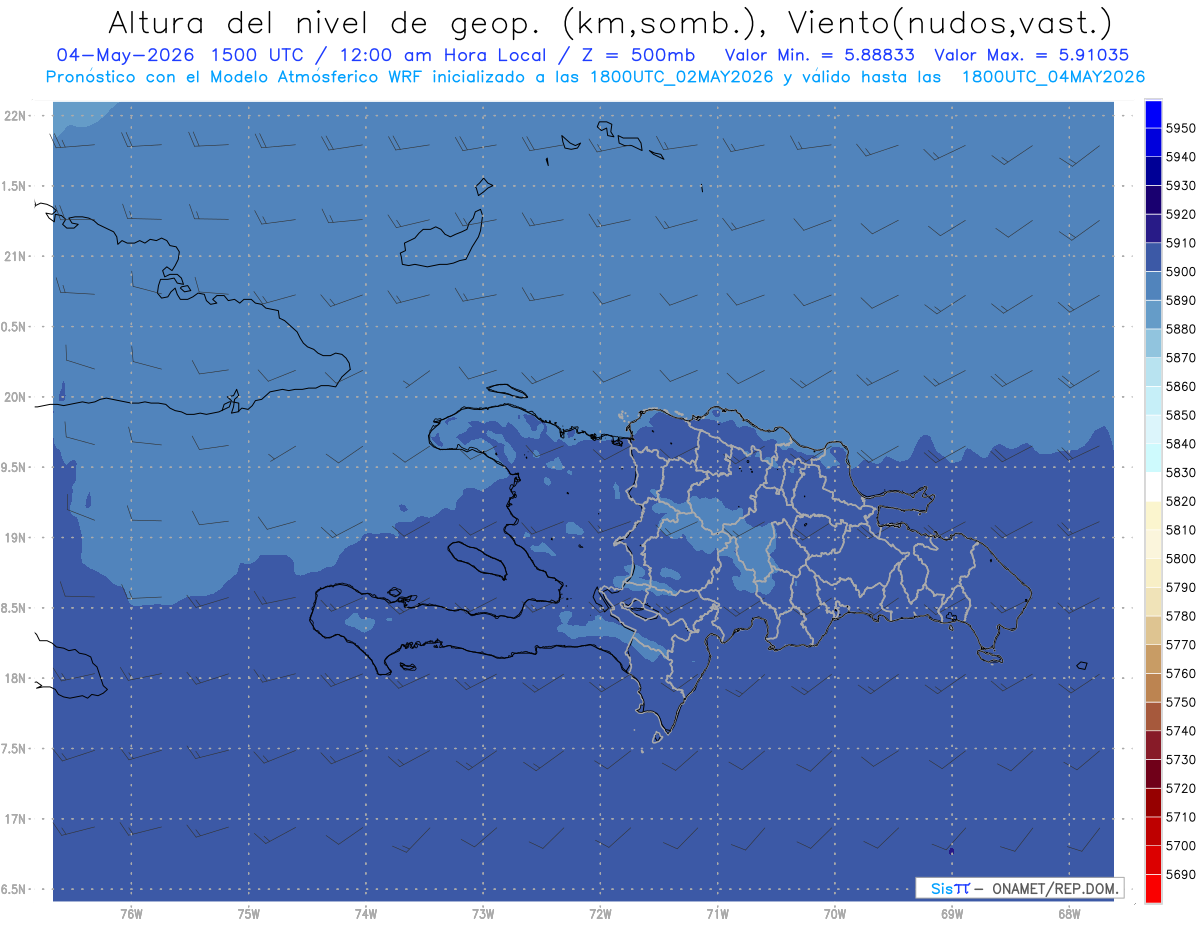Click the 72W longitude axis label

pyautogui.click(x=600, y=914)
